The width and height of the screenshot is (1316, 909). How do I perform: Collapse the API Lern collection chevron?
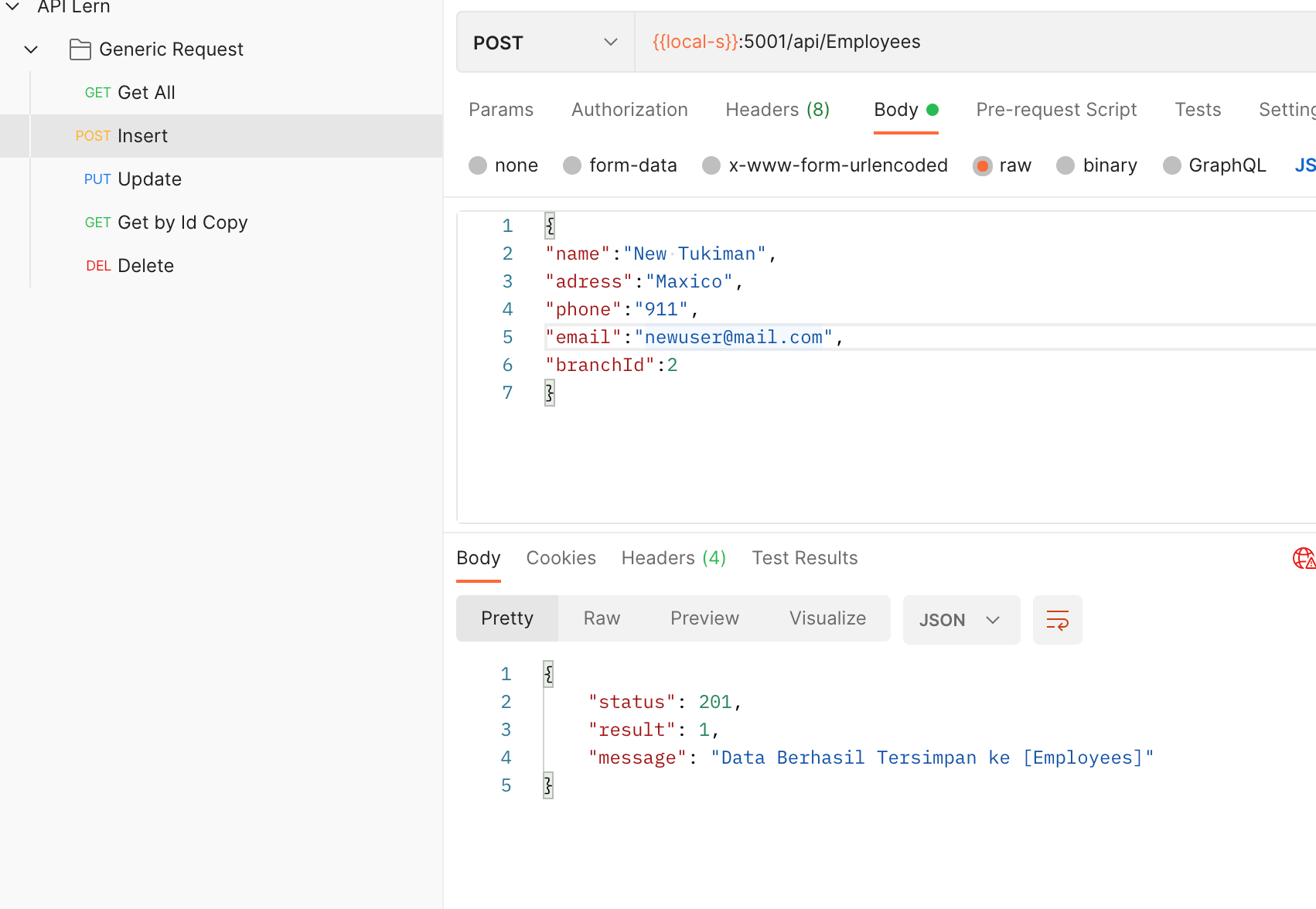(13, 7)
